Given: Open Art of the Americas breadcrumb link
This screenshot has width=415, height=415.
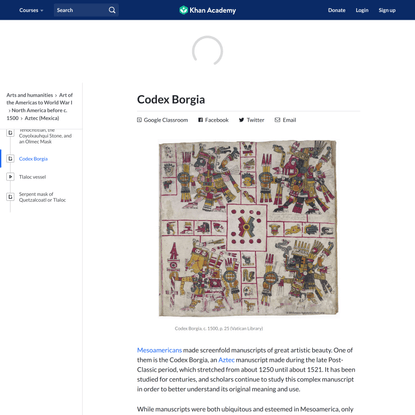Looking at the screenshot, I should 39,99.
